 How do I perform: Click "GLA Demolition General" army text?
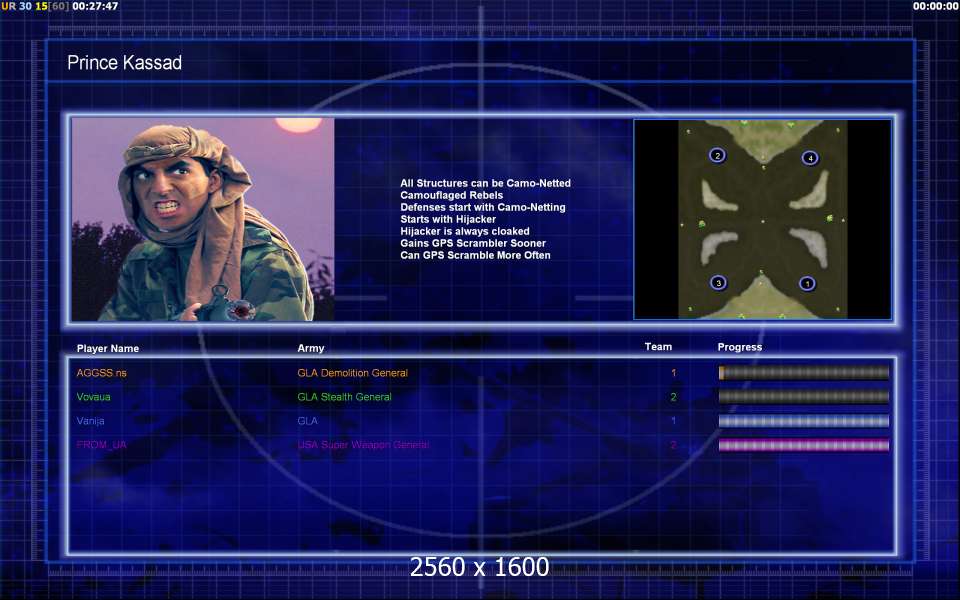(353, 373)
